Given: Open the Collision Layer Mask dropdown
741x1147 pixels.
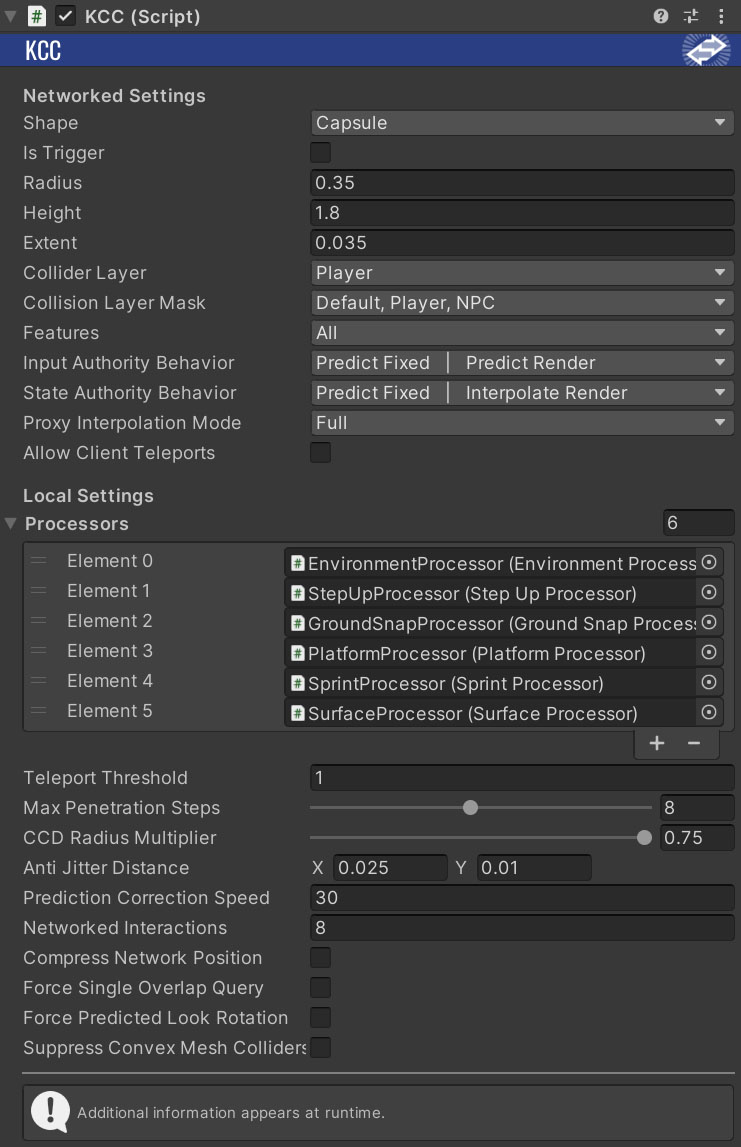Looking at the screenshot, I should pyautogui.click(x=522, y=303).
